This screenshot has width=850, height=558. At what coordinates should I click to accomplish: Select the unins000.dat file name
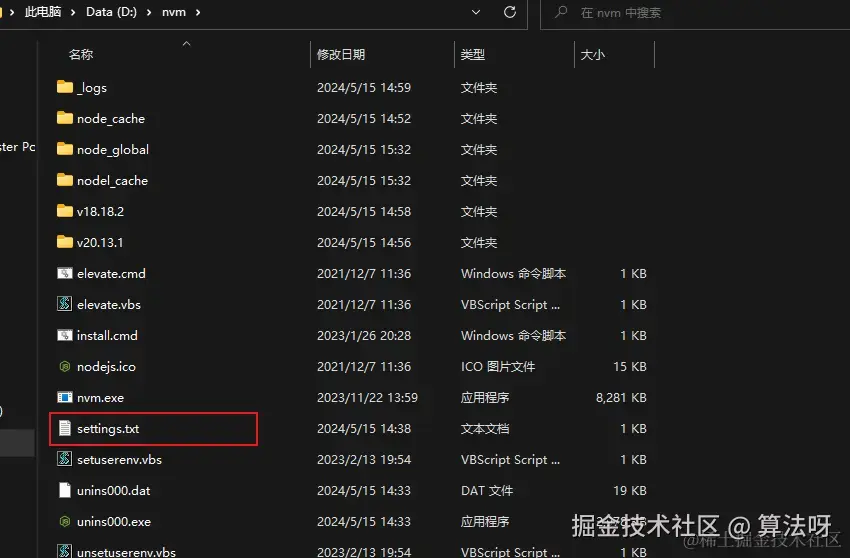pos(113,490)
